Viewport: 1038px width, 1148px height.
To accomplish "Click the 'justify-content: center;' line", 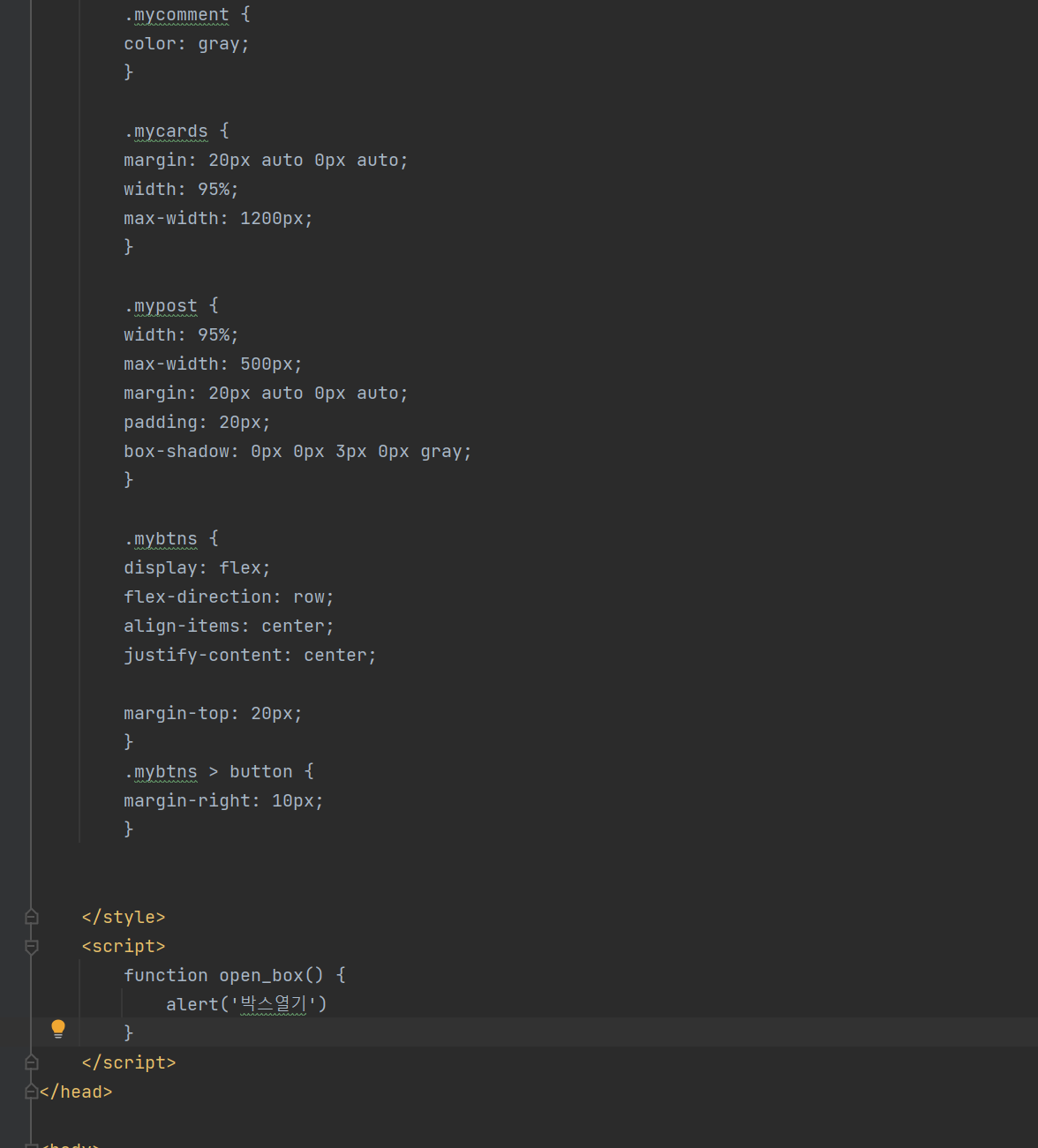I will [250, 656].
